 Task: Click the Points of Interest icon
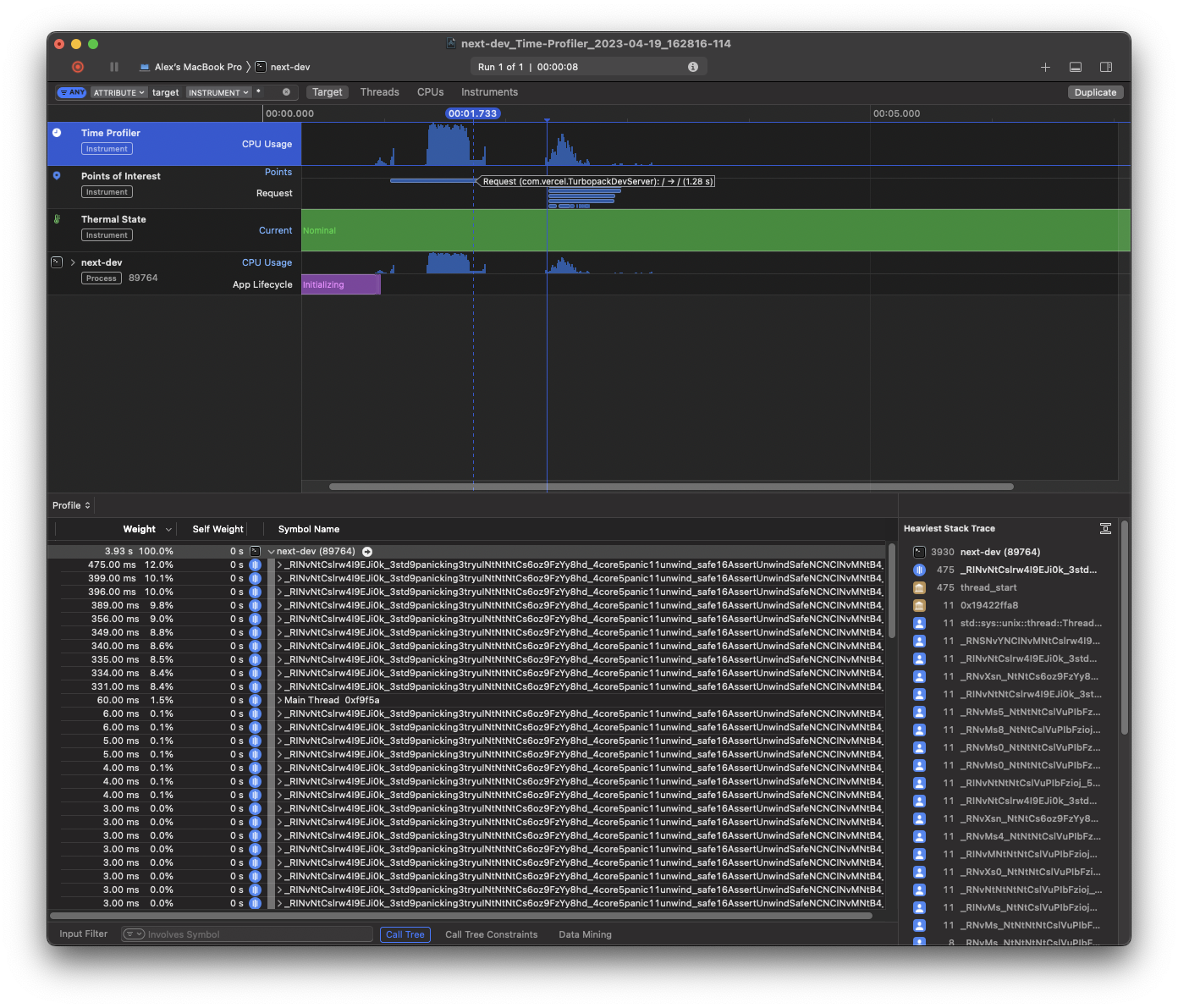(57, 176)
